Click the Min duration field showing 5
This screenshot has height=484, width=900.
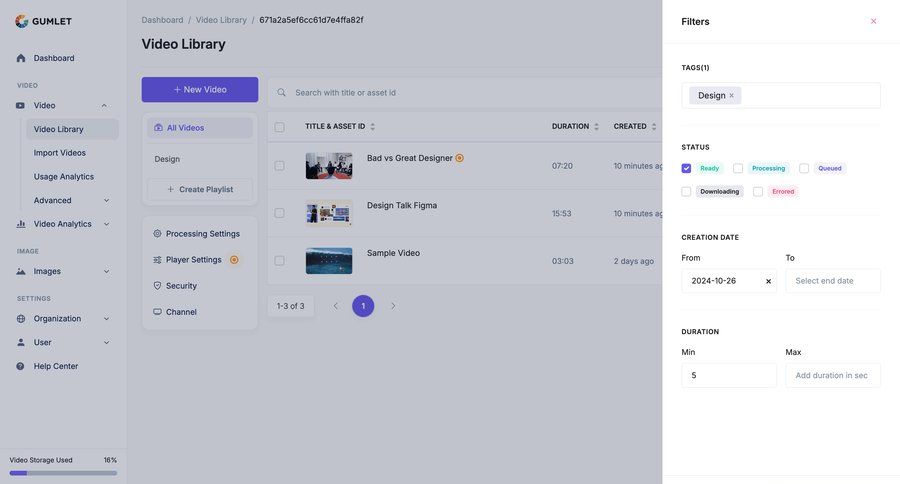[729, 375]
